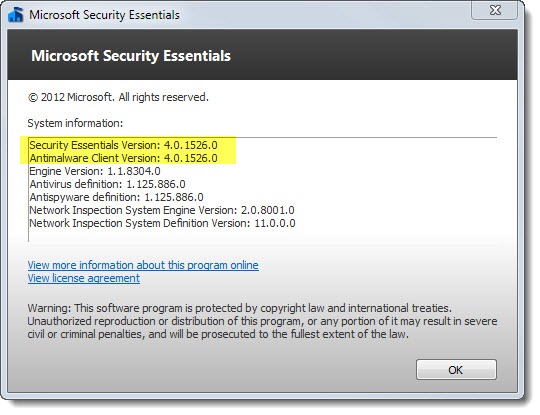Screen dimensions: 540x415
Task: Click the OK button
Action: click(456, 370)
